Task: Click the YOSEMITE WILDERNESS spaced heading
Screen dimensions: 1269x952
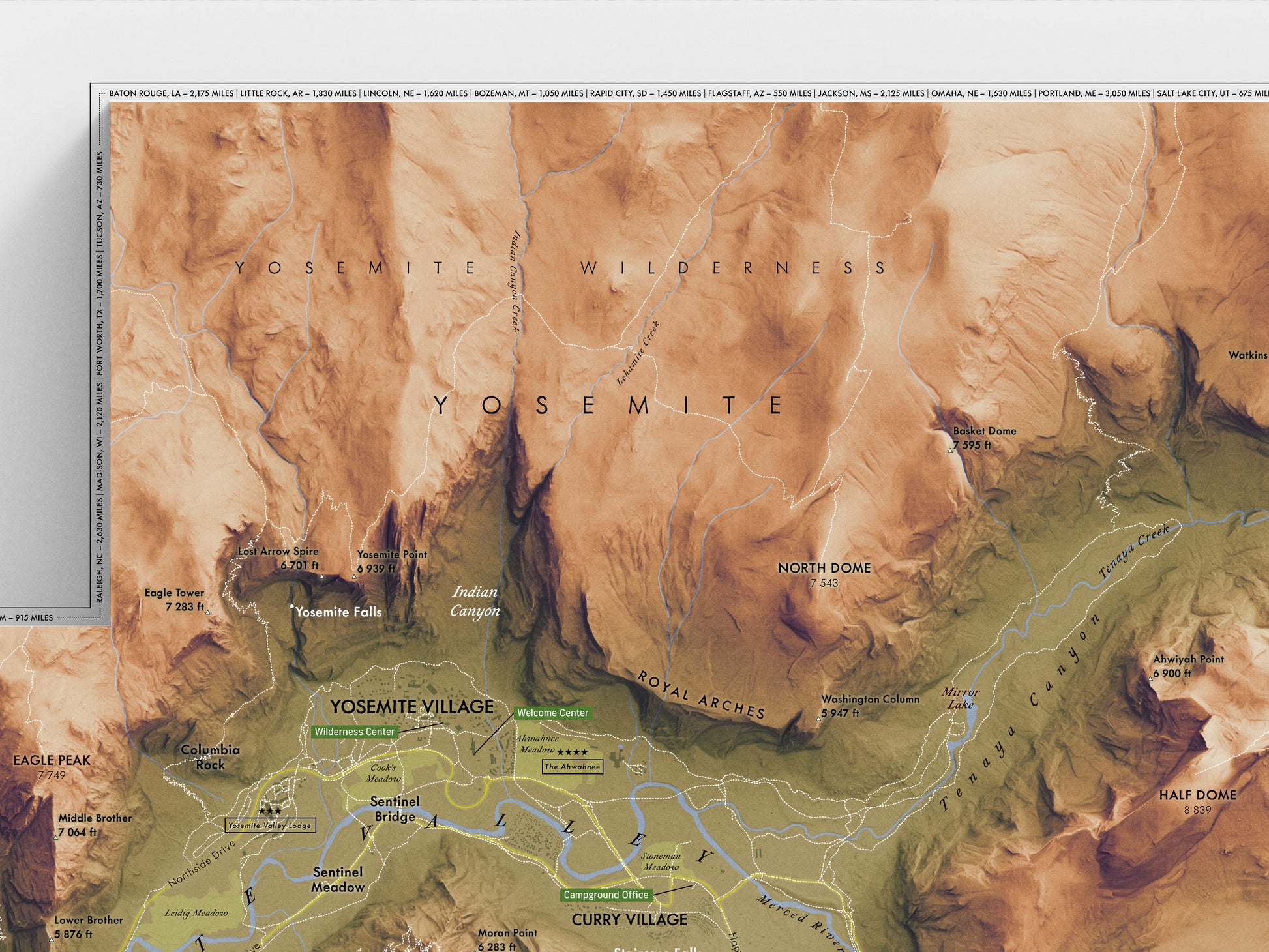Action: pyautogui.click(x=561, y=268)
